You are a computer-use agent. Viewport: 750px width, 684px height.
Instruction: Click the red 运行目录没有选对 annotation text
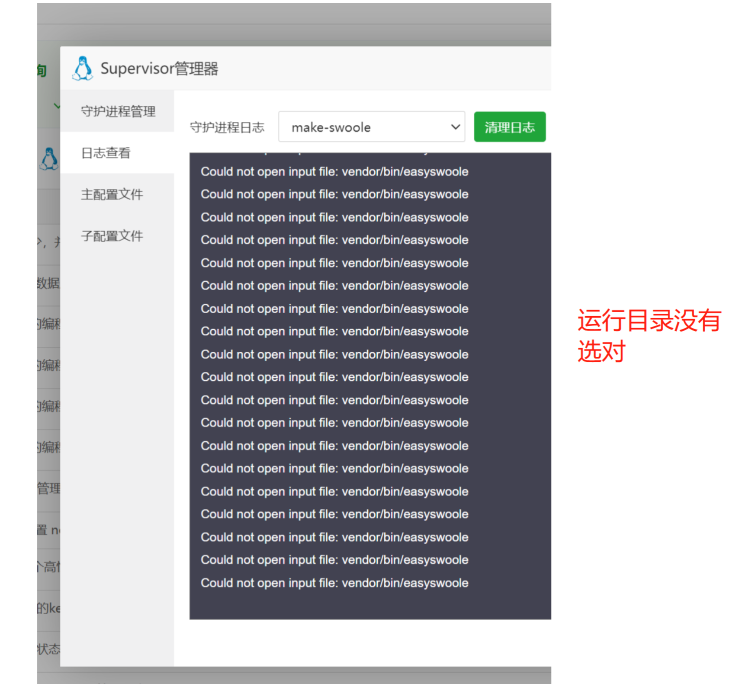(648, 336)
